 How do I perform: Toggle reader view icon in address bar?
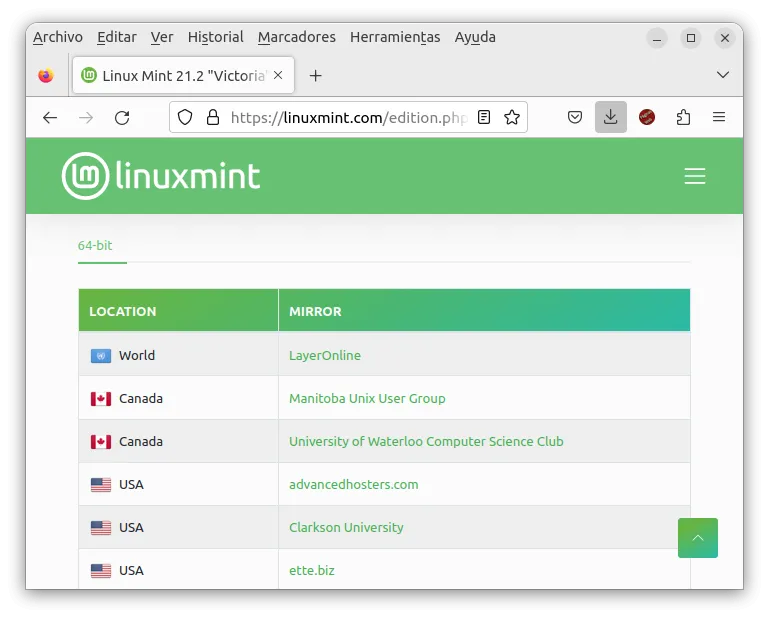(484, 117)
